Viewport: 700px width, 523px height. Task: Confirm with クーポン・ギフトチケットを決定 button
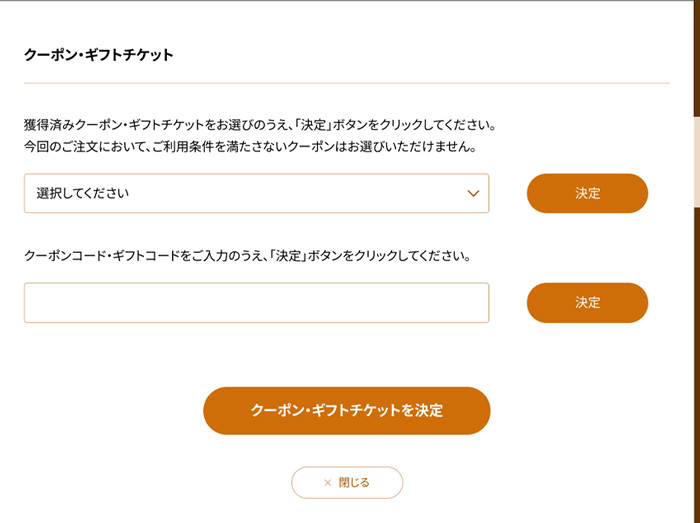[347, 411]
